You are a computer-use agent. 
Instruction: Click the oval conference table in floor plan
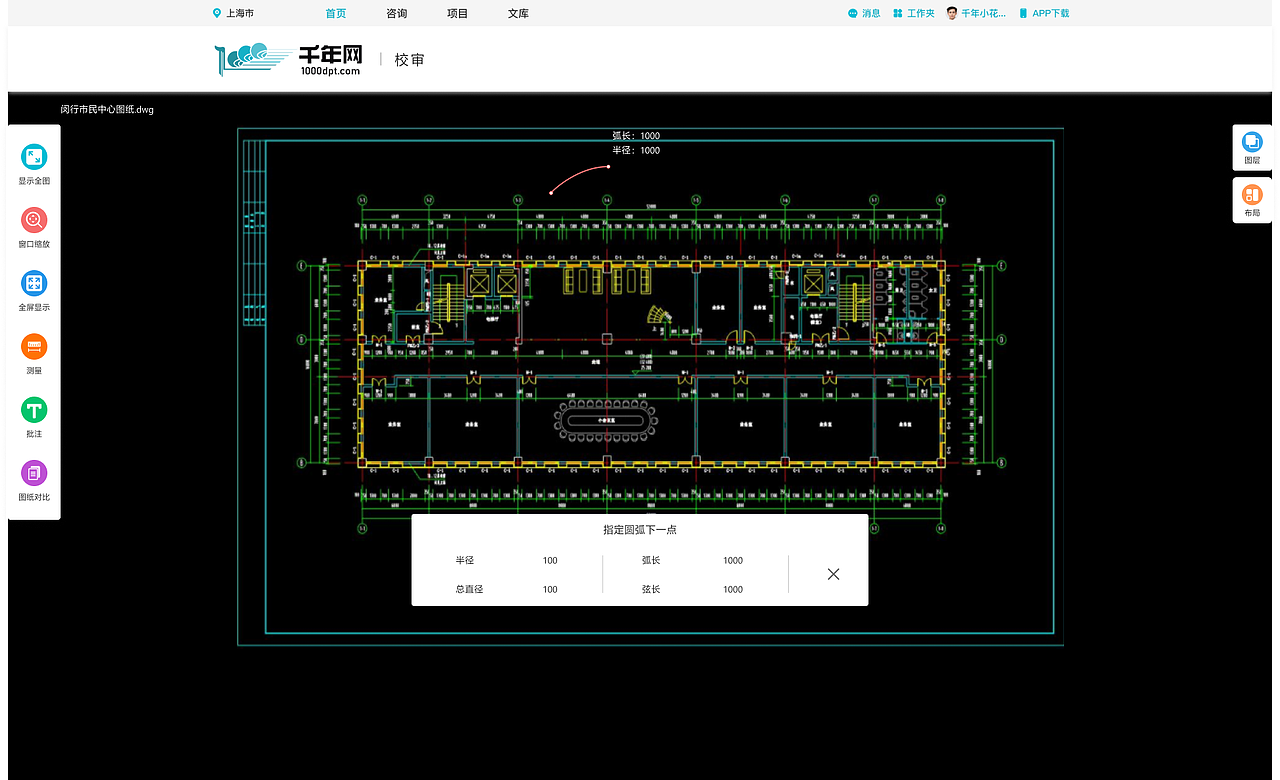click(605, 421)
